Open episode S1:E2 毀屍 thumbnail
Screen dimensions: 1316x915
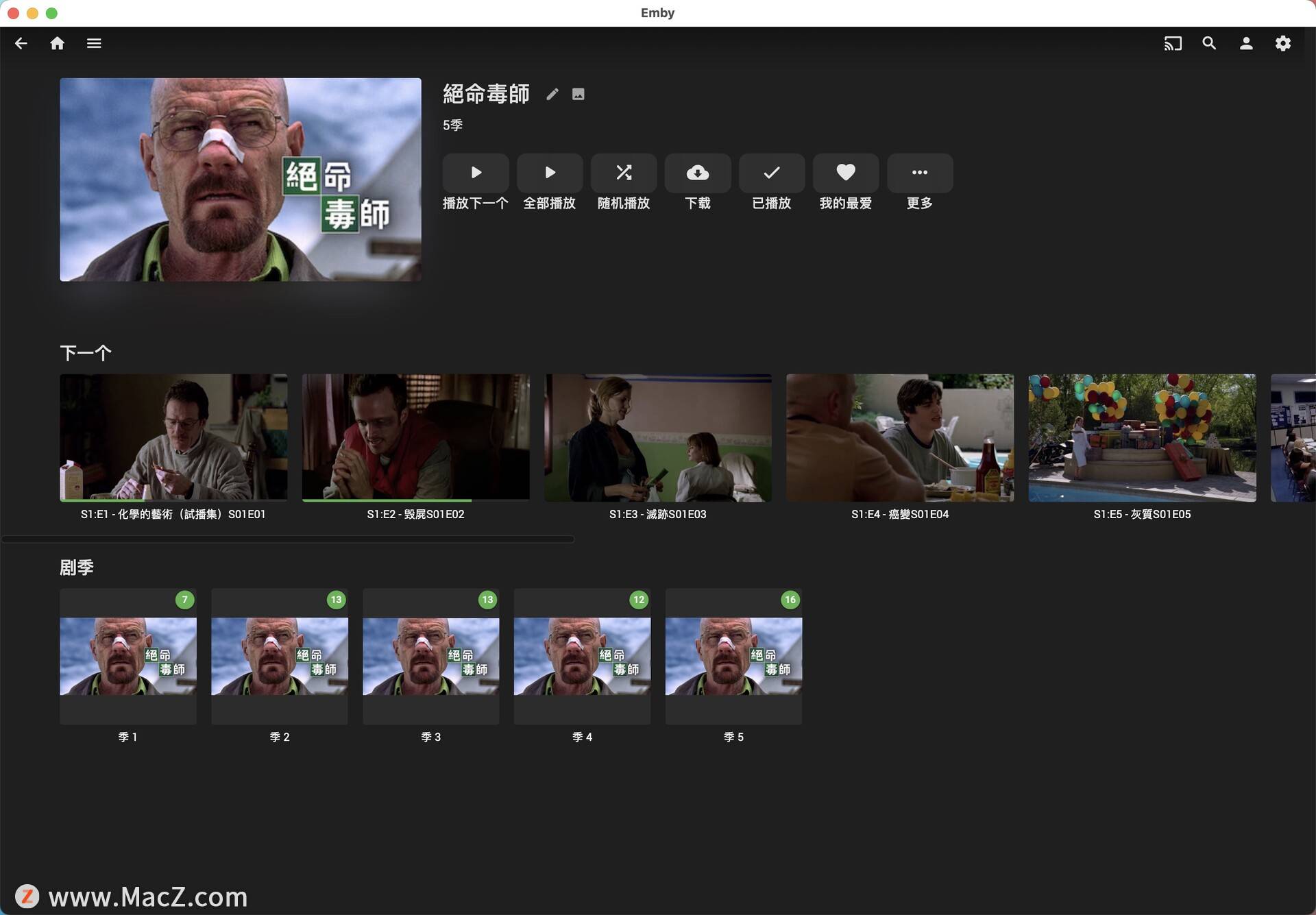(415, 437)
